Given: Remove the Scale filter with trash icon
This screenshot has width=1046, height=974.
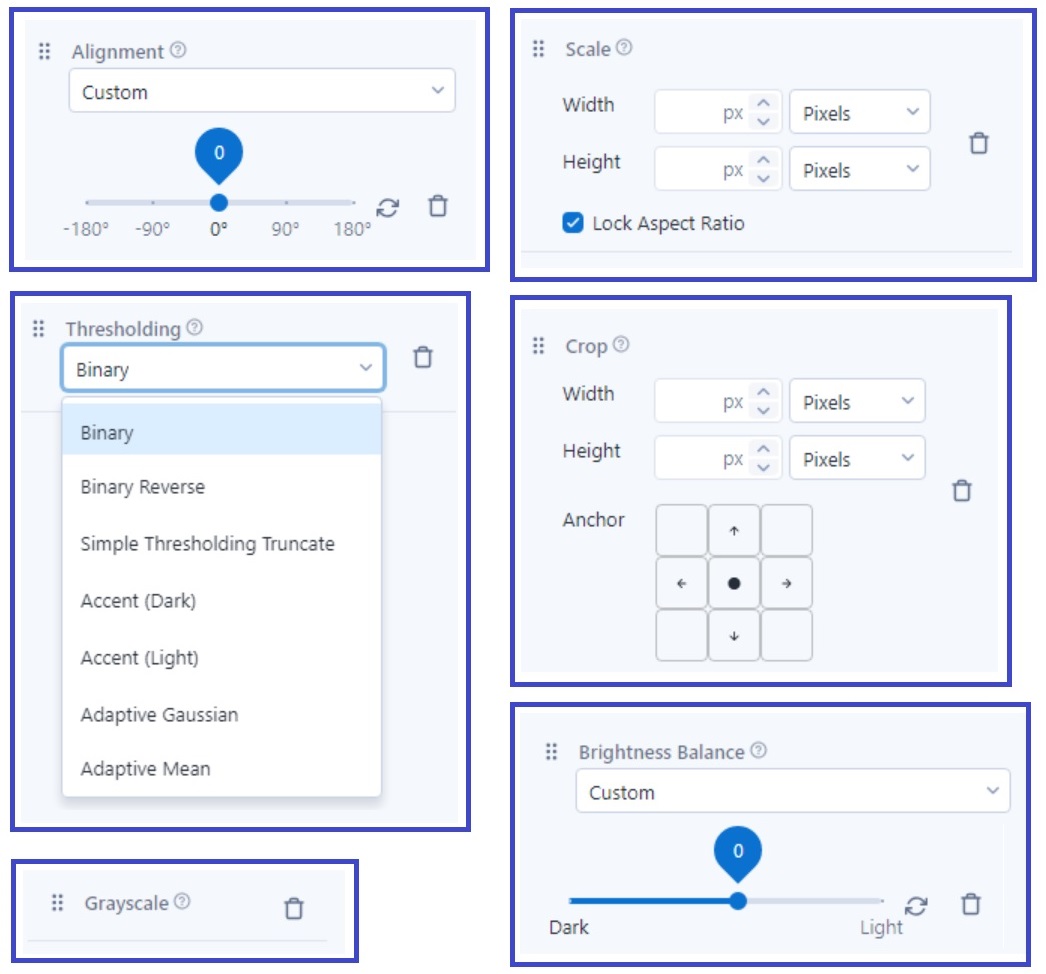Looking at the screenshot, I should click(x=976, y=141).
